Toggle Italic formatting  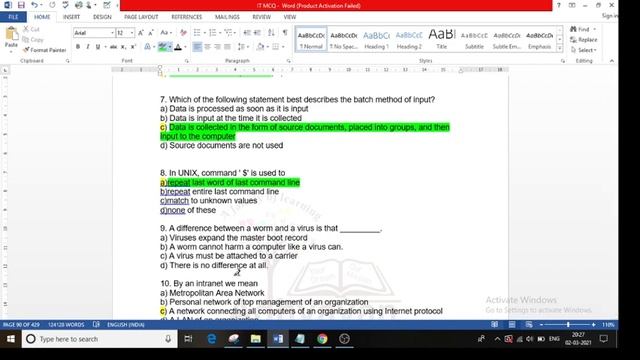point(87,47)
